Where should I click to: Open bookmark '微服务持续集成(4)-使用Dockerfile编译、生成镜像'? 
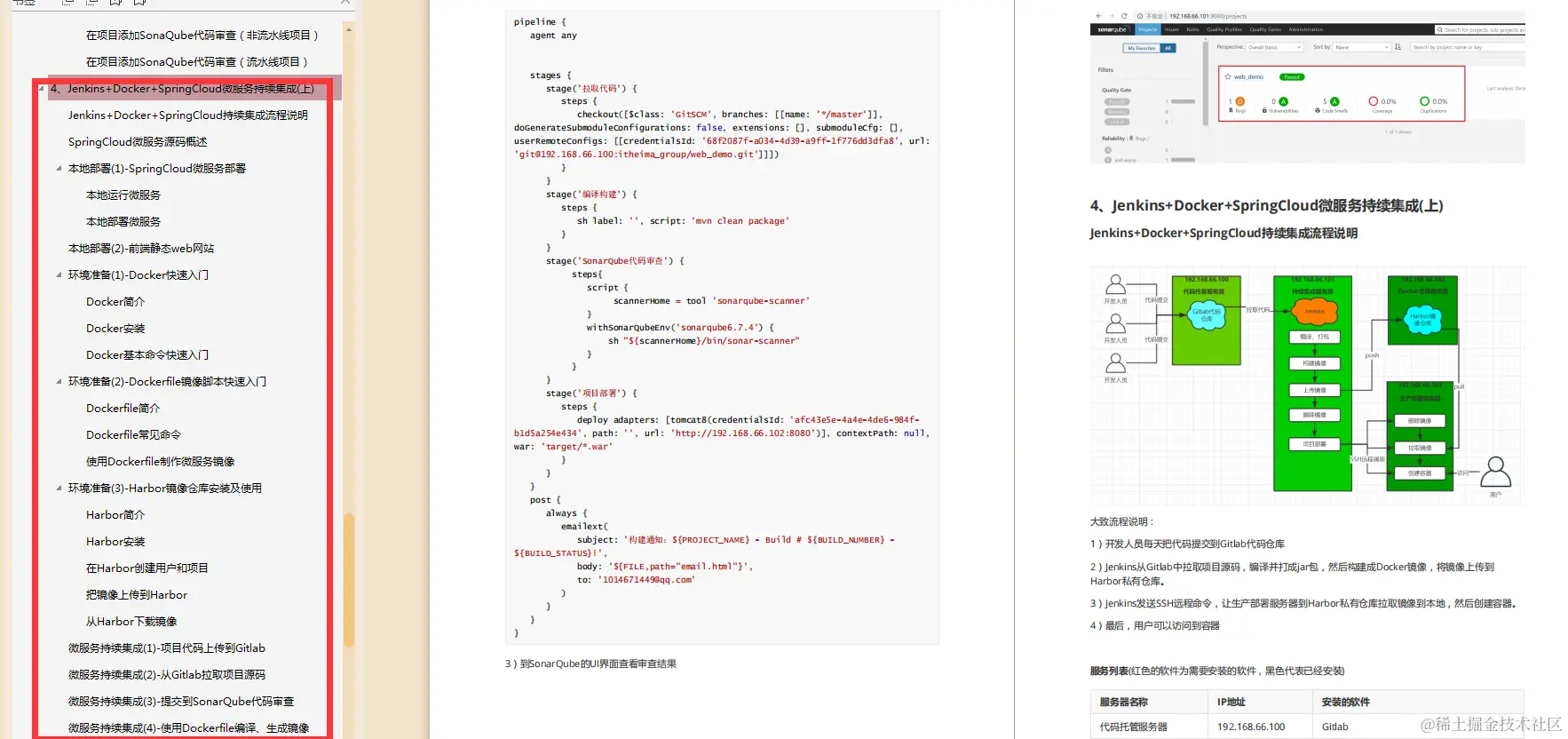click(189, 728)
